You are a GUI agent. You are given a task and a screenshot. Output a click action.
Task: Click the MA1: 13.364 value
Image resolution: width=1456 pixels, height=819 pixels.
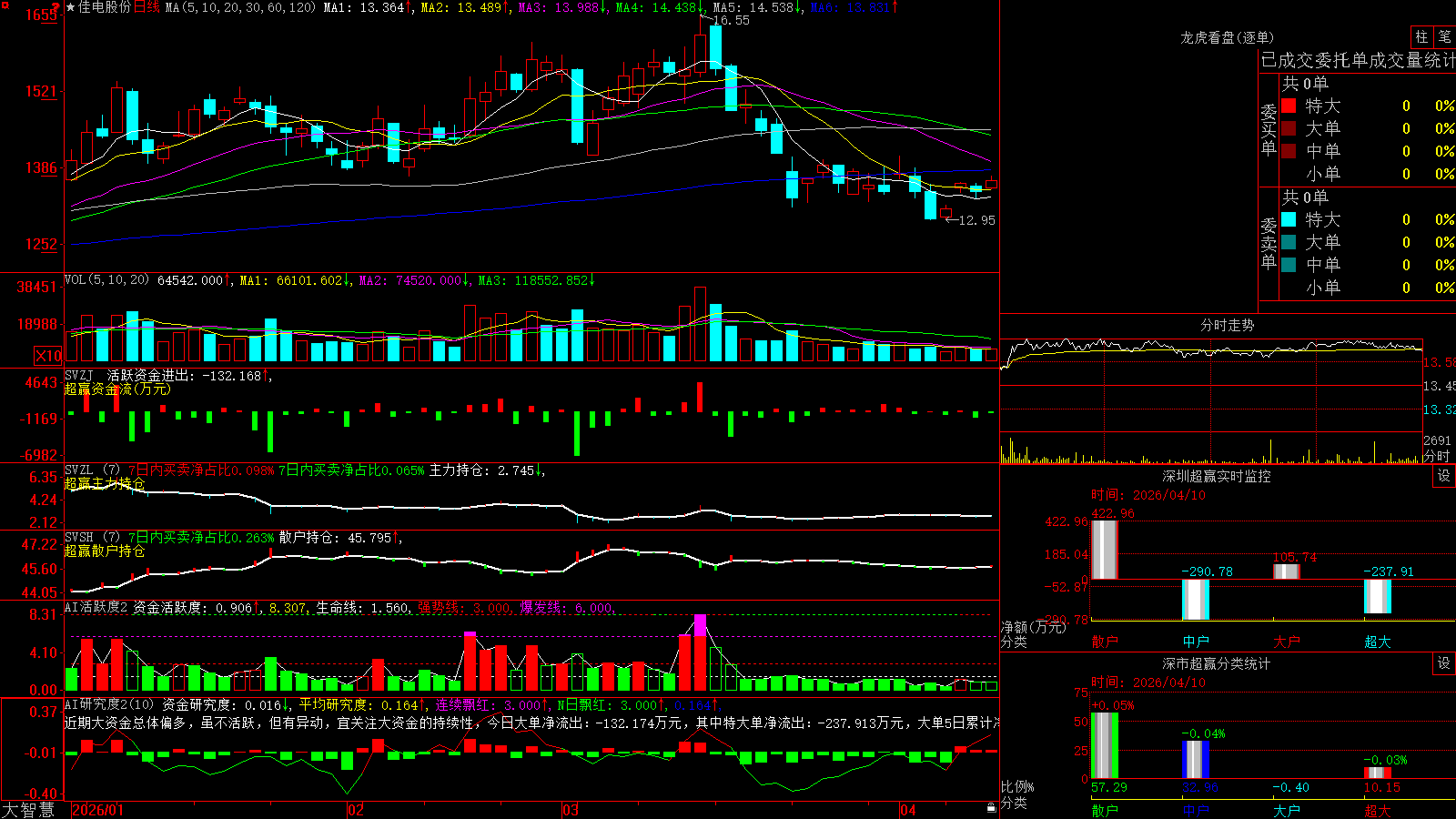pos(363,7)
